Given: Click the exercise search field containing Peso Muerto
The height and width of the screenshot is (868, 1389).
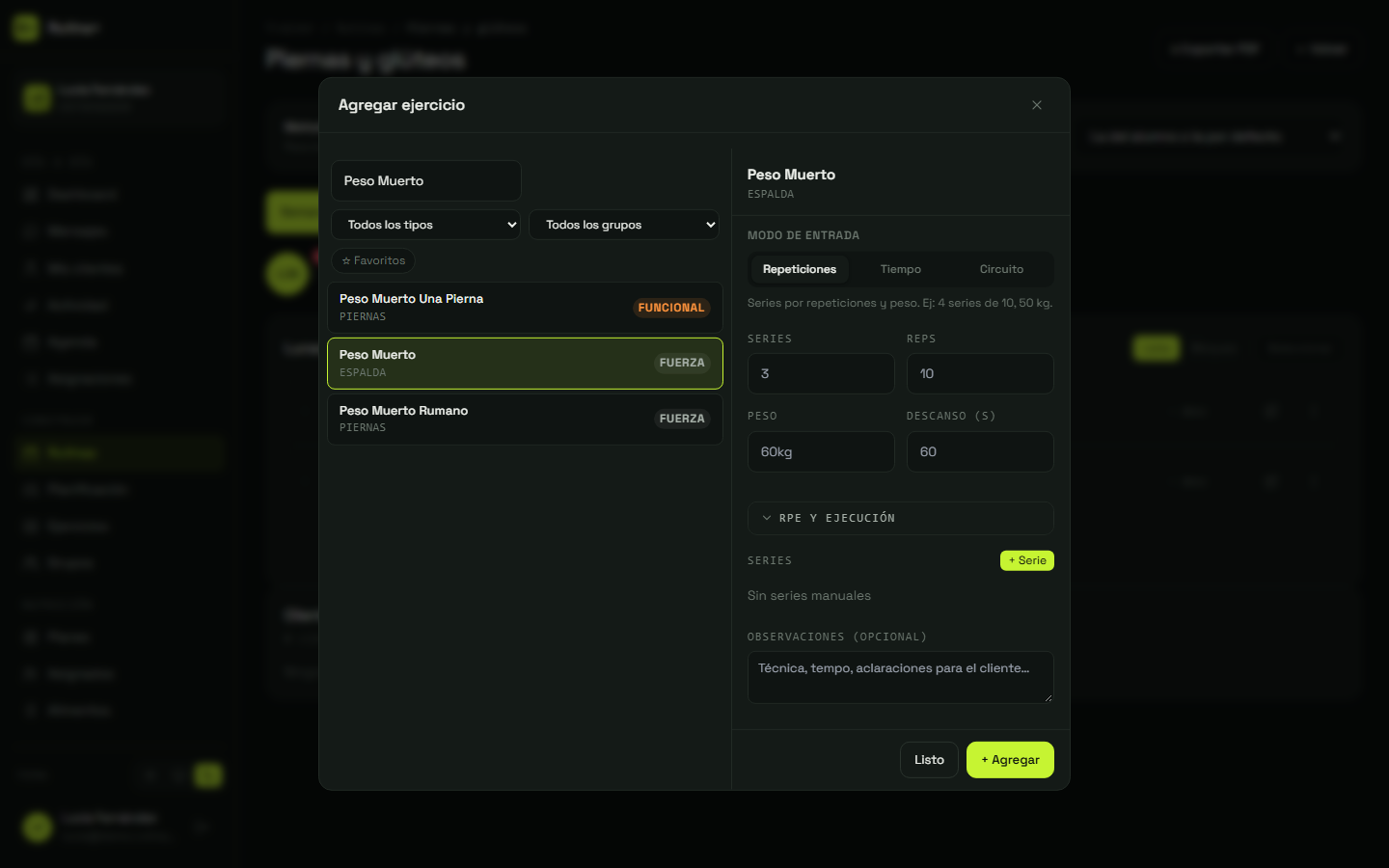Looking at the screenshot, I should click(426, 181).
